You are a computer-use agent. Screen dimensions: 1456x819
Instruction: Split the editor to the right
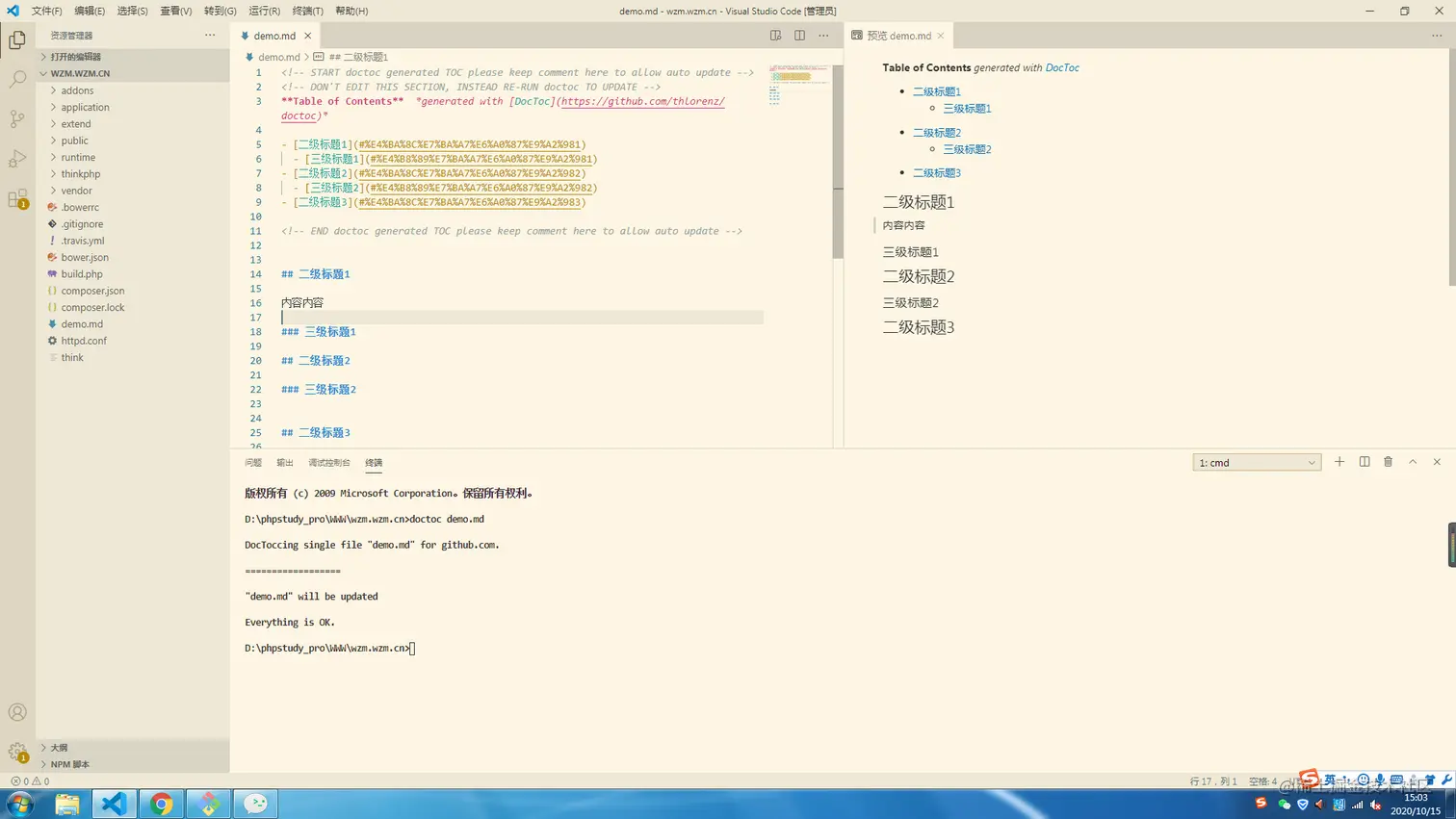click(x=799, y=36)
